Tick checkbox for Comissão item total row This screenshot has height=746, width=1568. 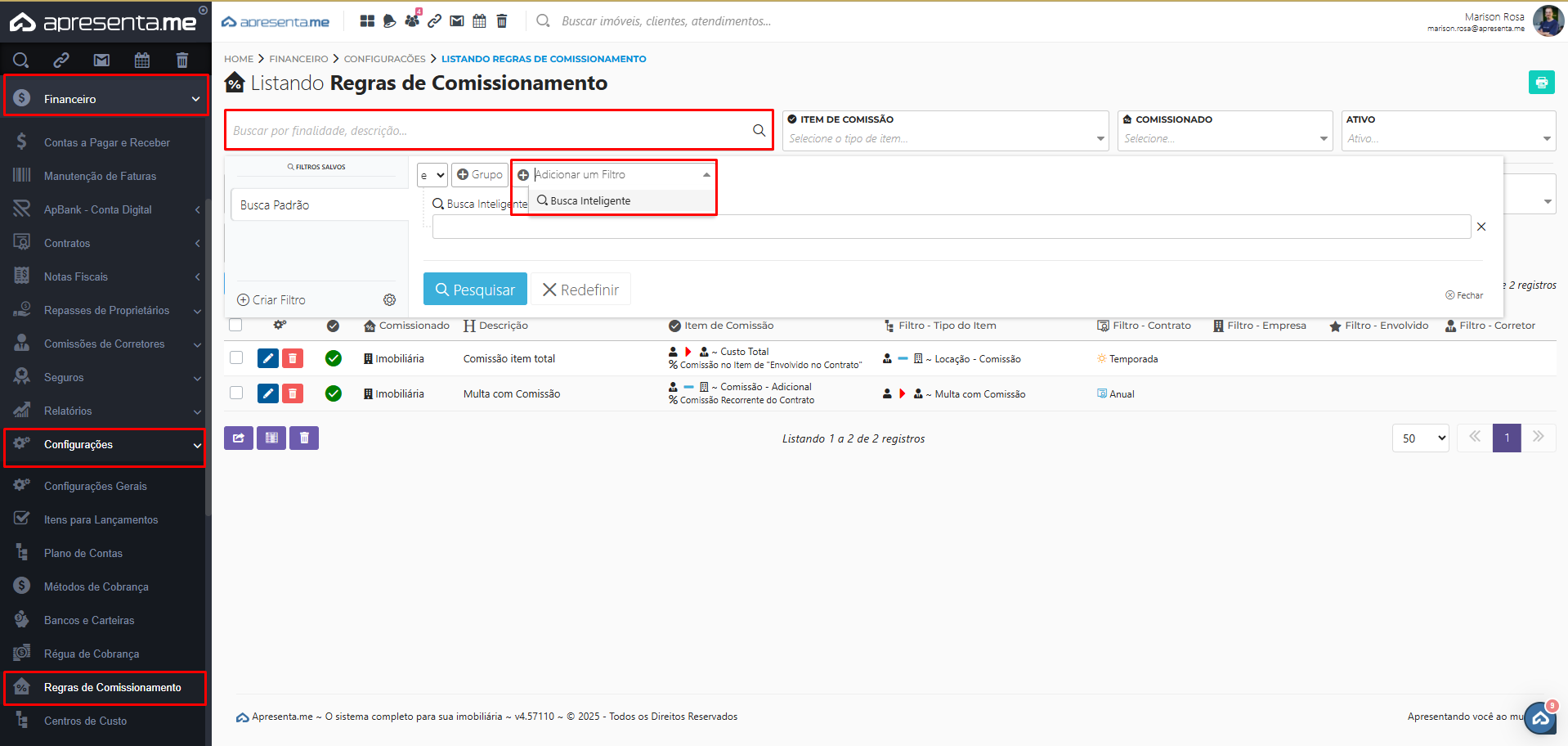[x=236, y=357]
